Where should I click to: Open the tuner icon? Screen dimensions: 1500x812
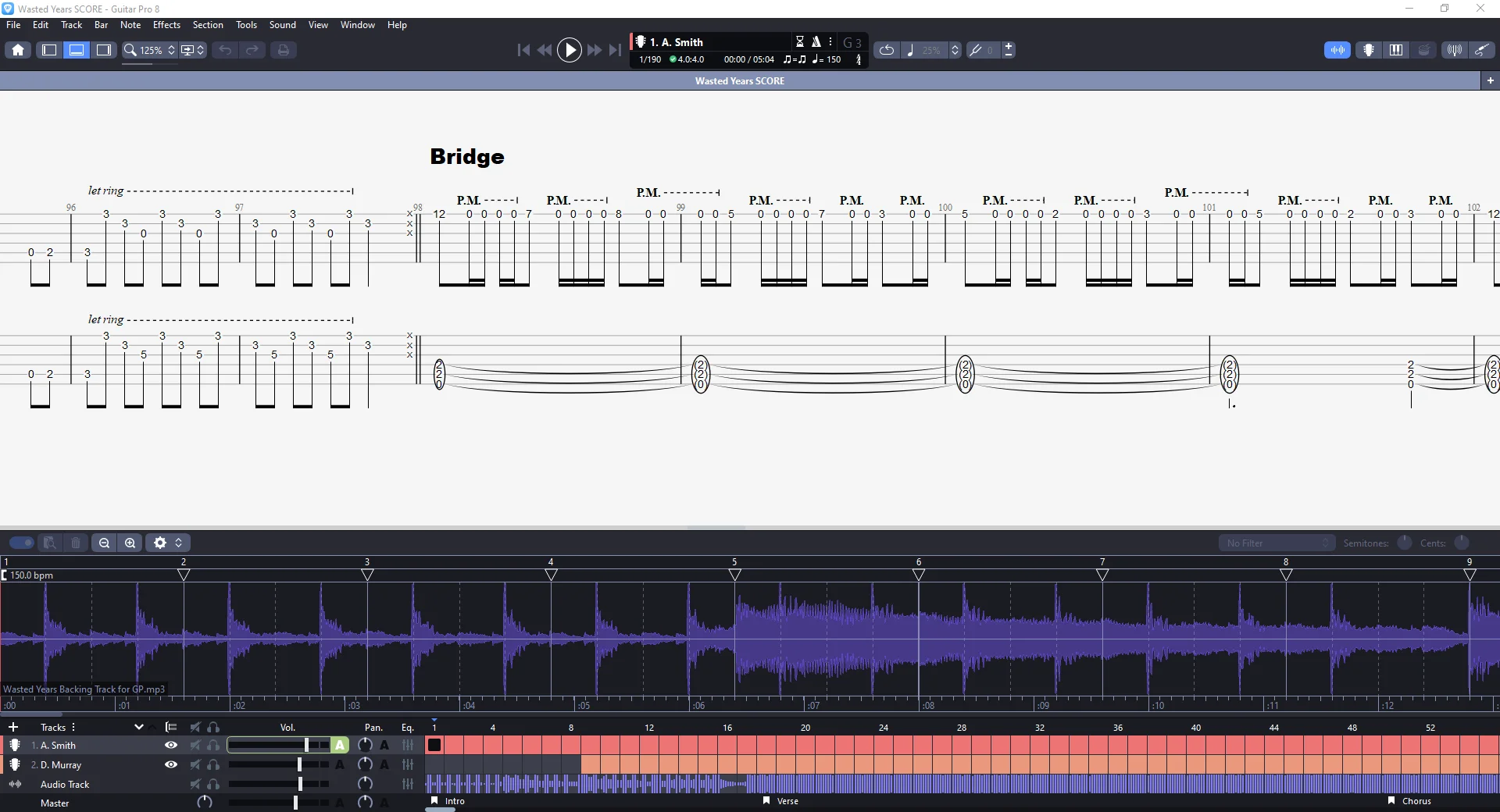click(1454, 50)
